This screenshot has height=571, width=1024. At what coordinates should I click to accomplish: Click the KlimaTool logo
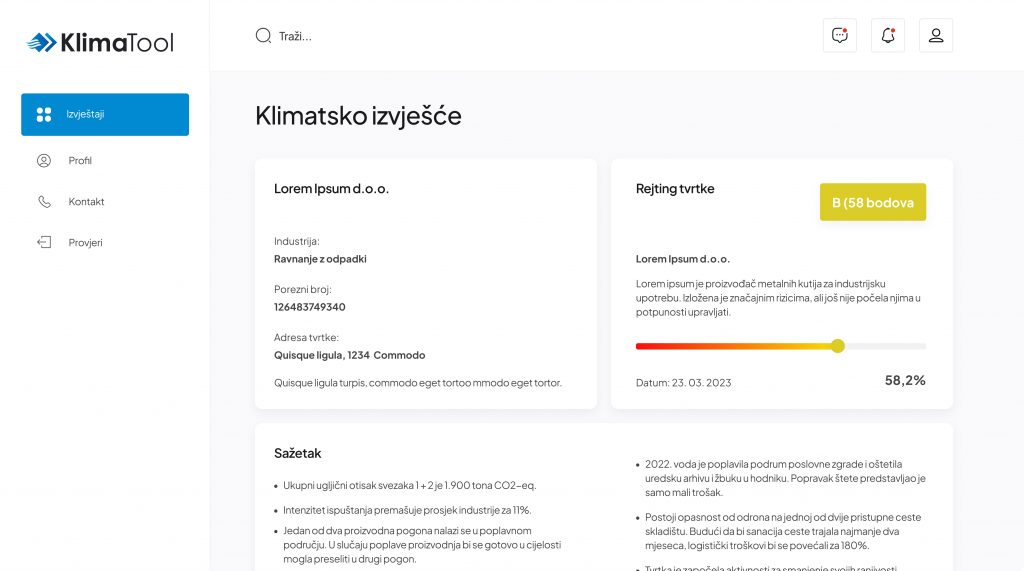[x=100, y=42]
